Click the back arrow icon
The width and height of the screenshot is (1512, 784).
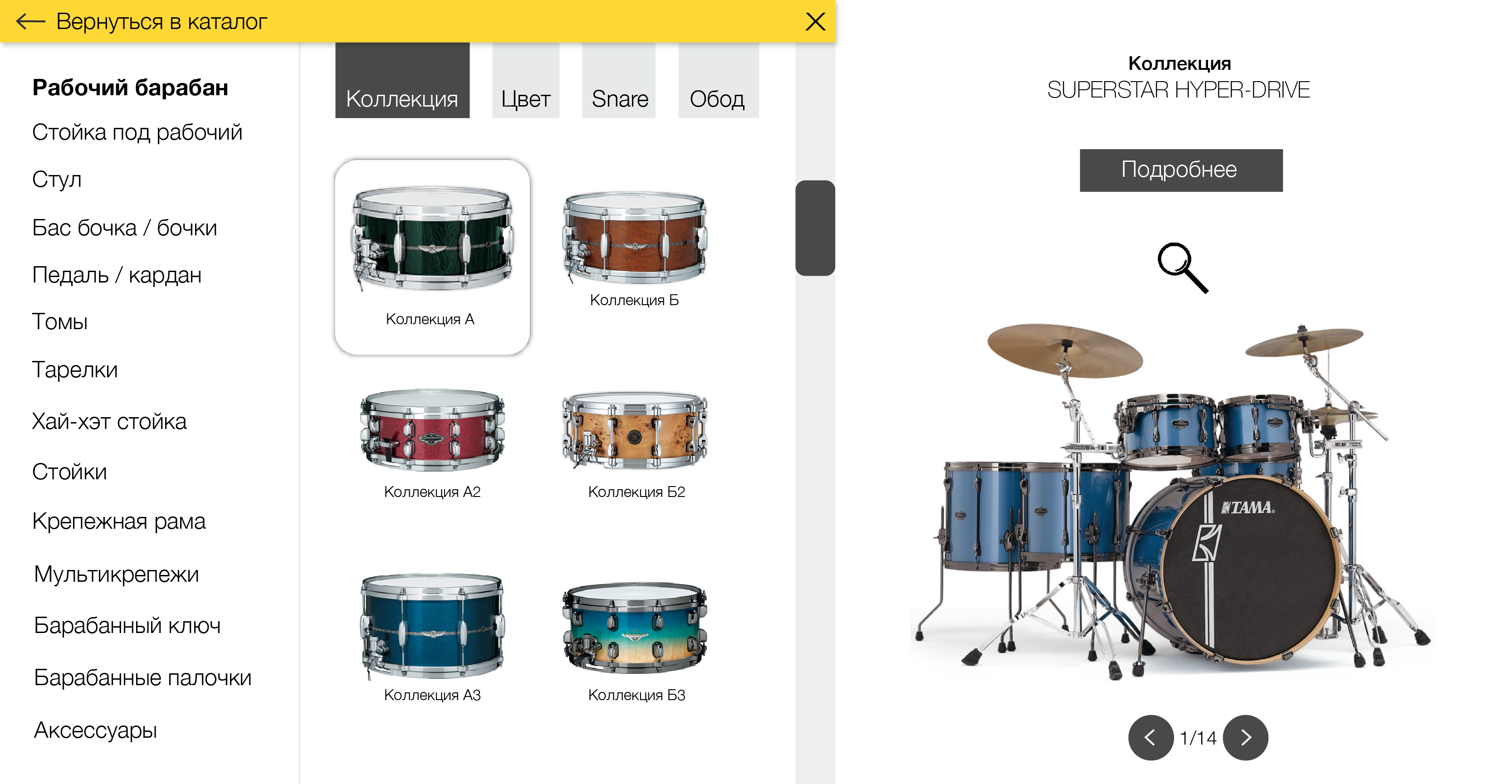click(x=30, y=22)
